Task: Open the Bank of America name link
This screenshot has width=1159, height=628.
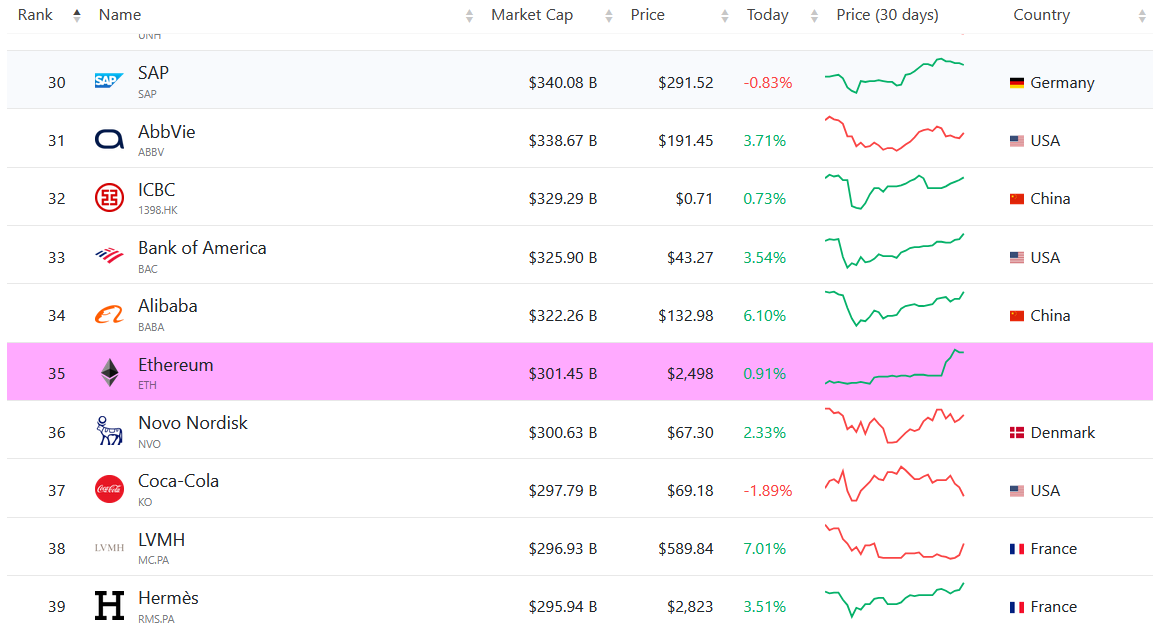Action: pyautogui.click(x=202, y=248)
